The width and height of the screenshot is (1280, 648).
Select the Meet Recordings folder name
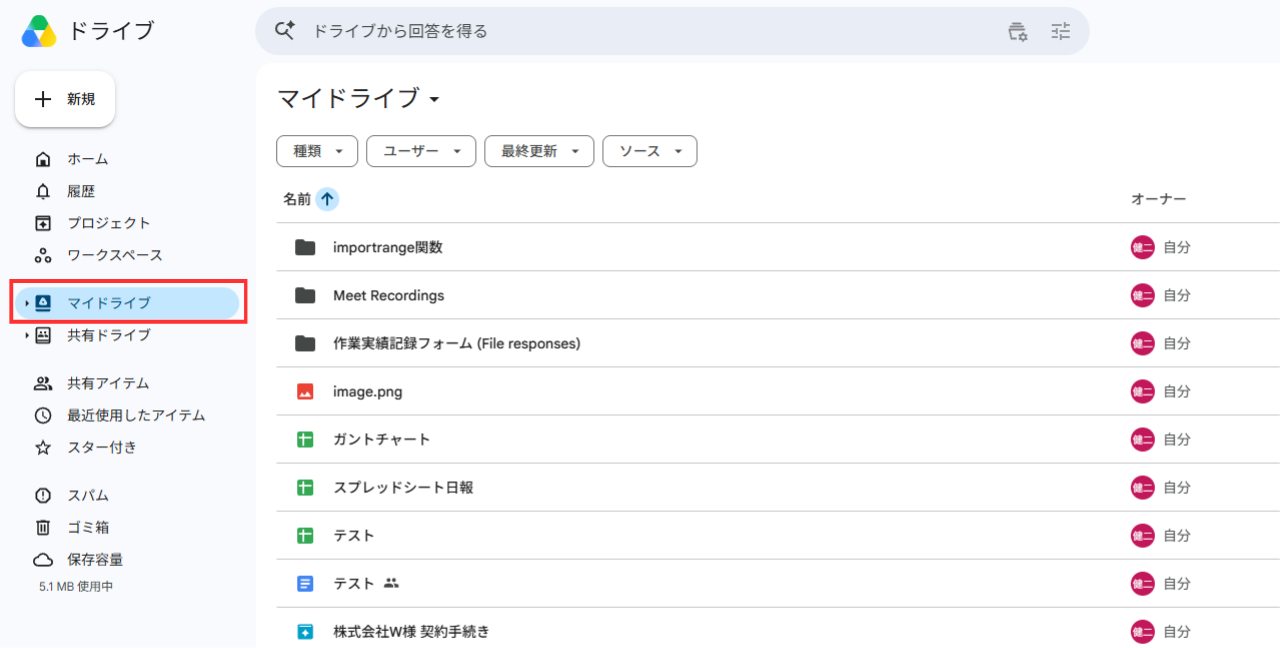pyautogui.click(x=389, y=295)
